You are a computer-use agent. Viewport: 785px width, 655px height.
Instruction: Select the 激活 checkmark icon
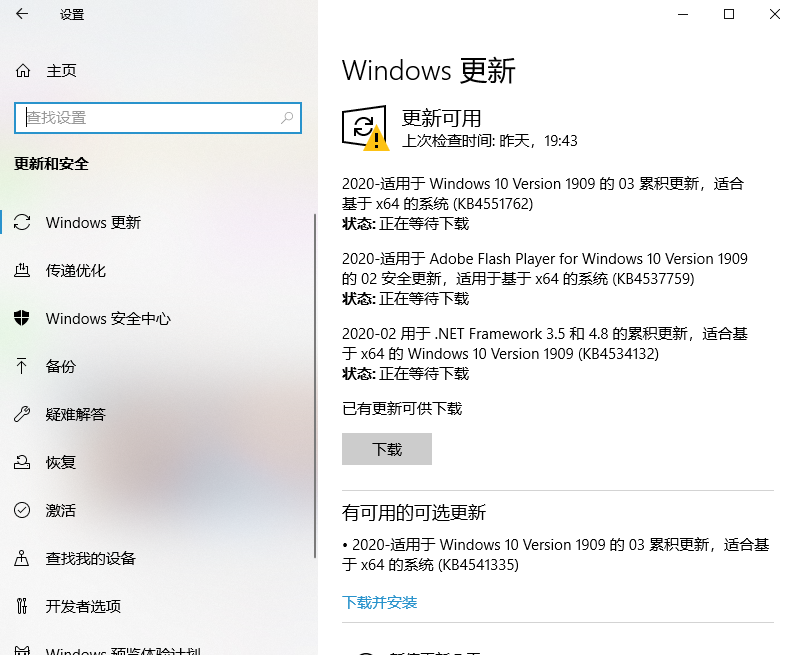click(22, 510)
